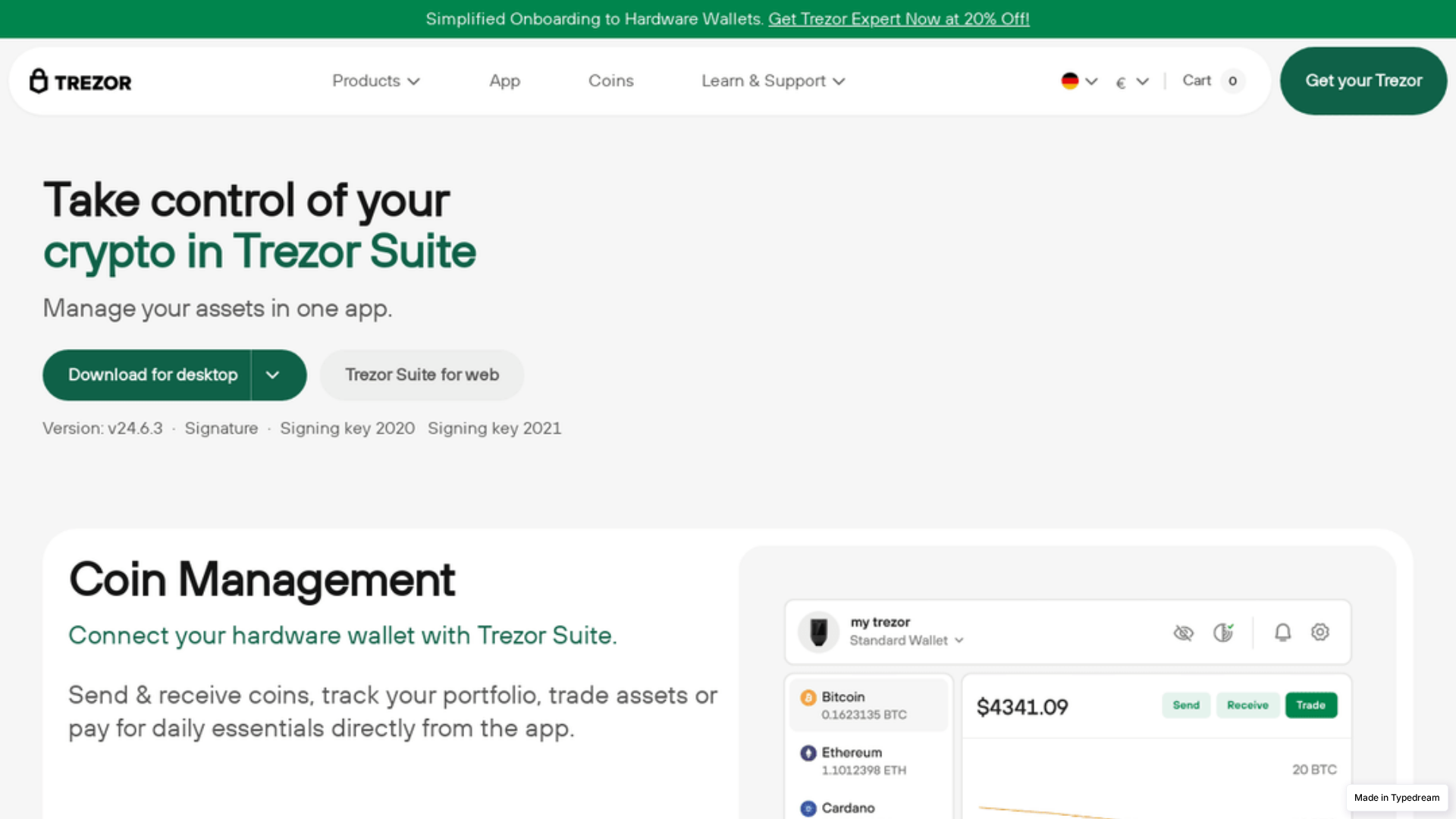
Task: Go to the Coins page
Action: [611, 81]
